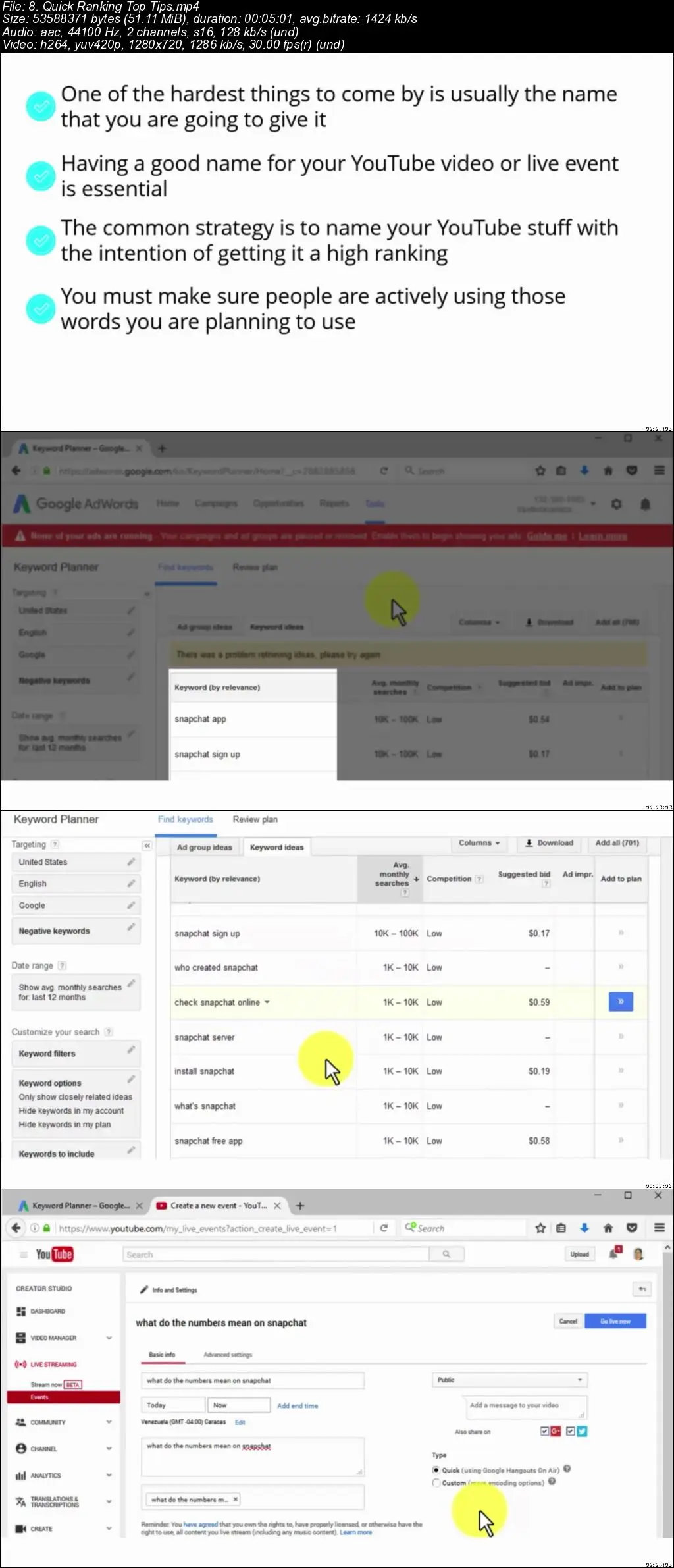Remove the 'what do the numbers m...' tag

point(236,1500)
